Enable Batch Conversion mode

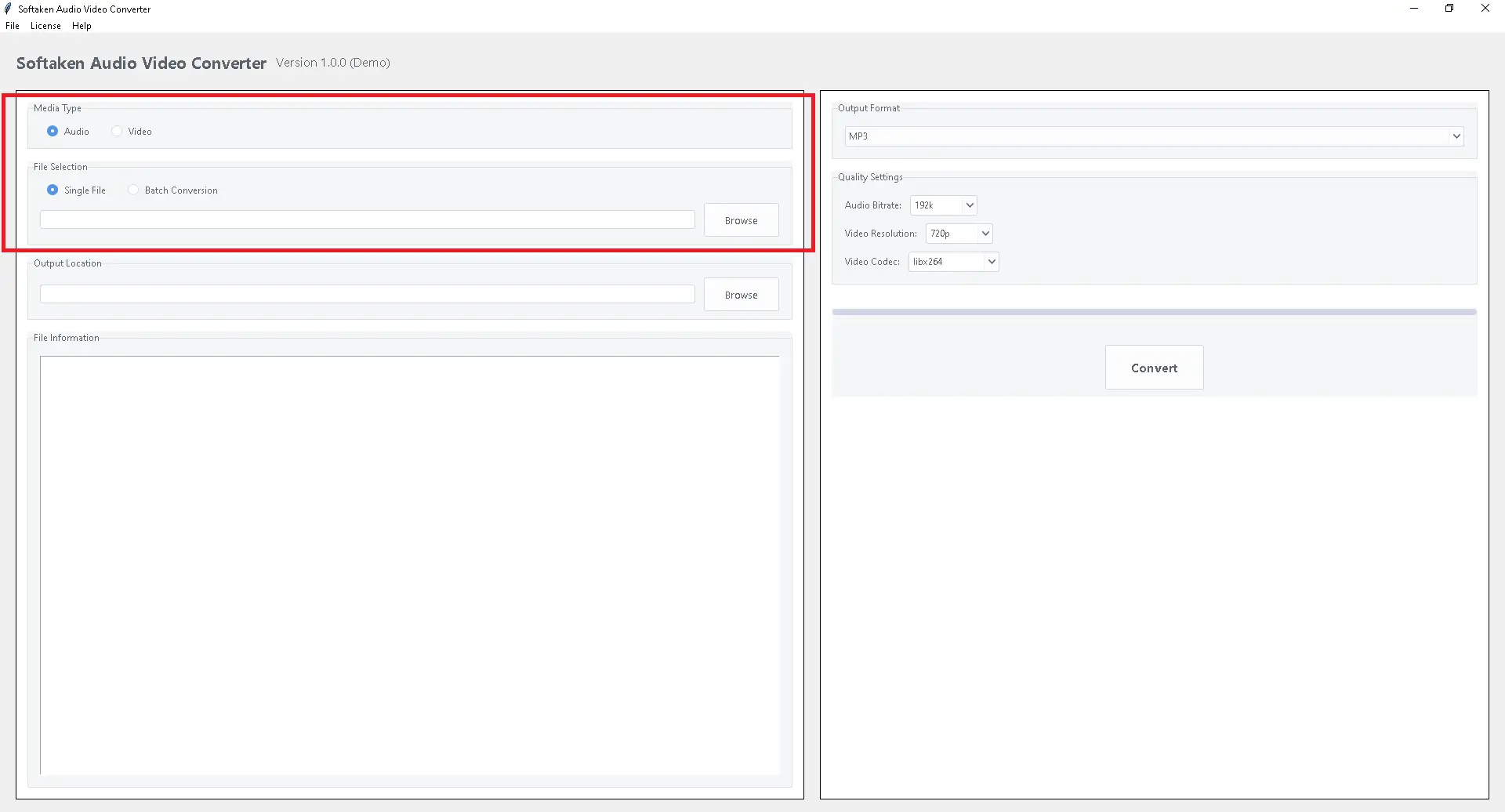[133, 190]
